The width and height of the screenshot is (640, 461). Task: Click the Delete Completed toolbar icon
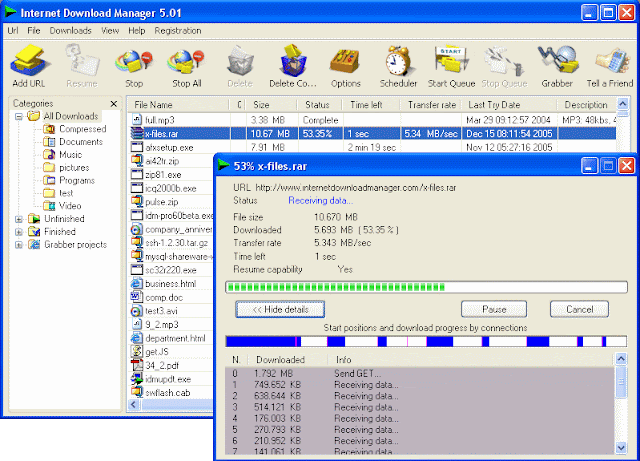click(293, 61)
